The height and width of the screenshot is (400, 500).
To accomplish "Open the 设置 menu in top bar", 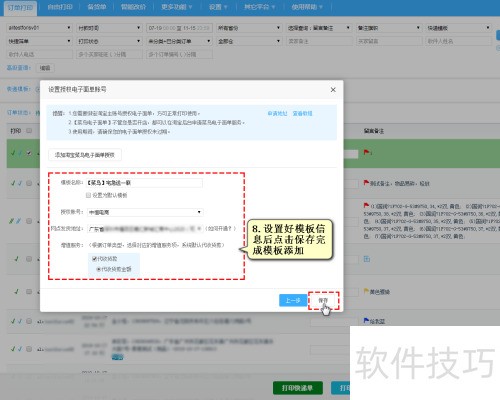I will (x=218, y=7).
